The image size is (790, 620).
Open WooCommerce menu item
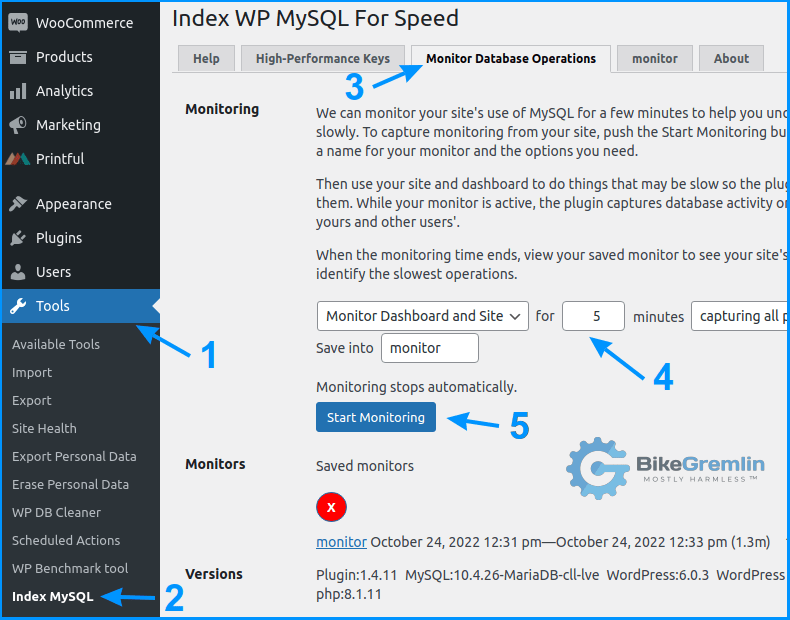pos(81,23)
